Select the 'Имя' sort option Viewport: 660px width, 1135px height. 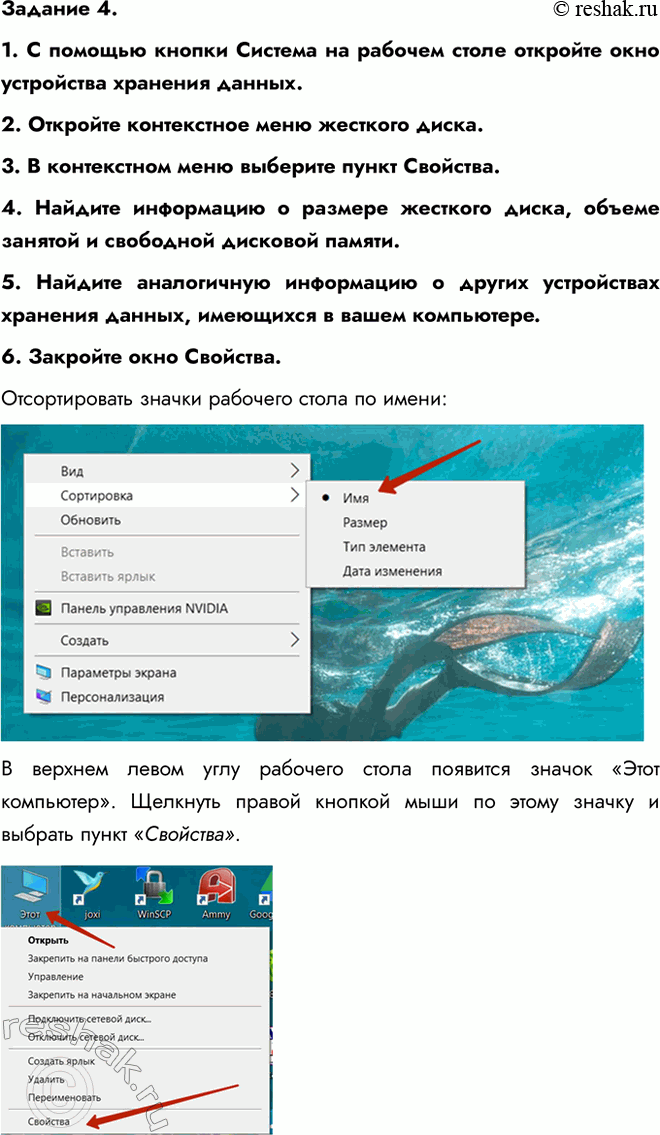[356, 497]
